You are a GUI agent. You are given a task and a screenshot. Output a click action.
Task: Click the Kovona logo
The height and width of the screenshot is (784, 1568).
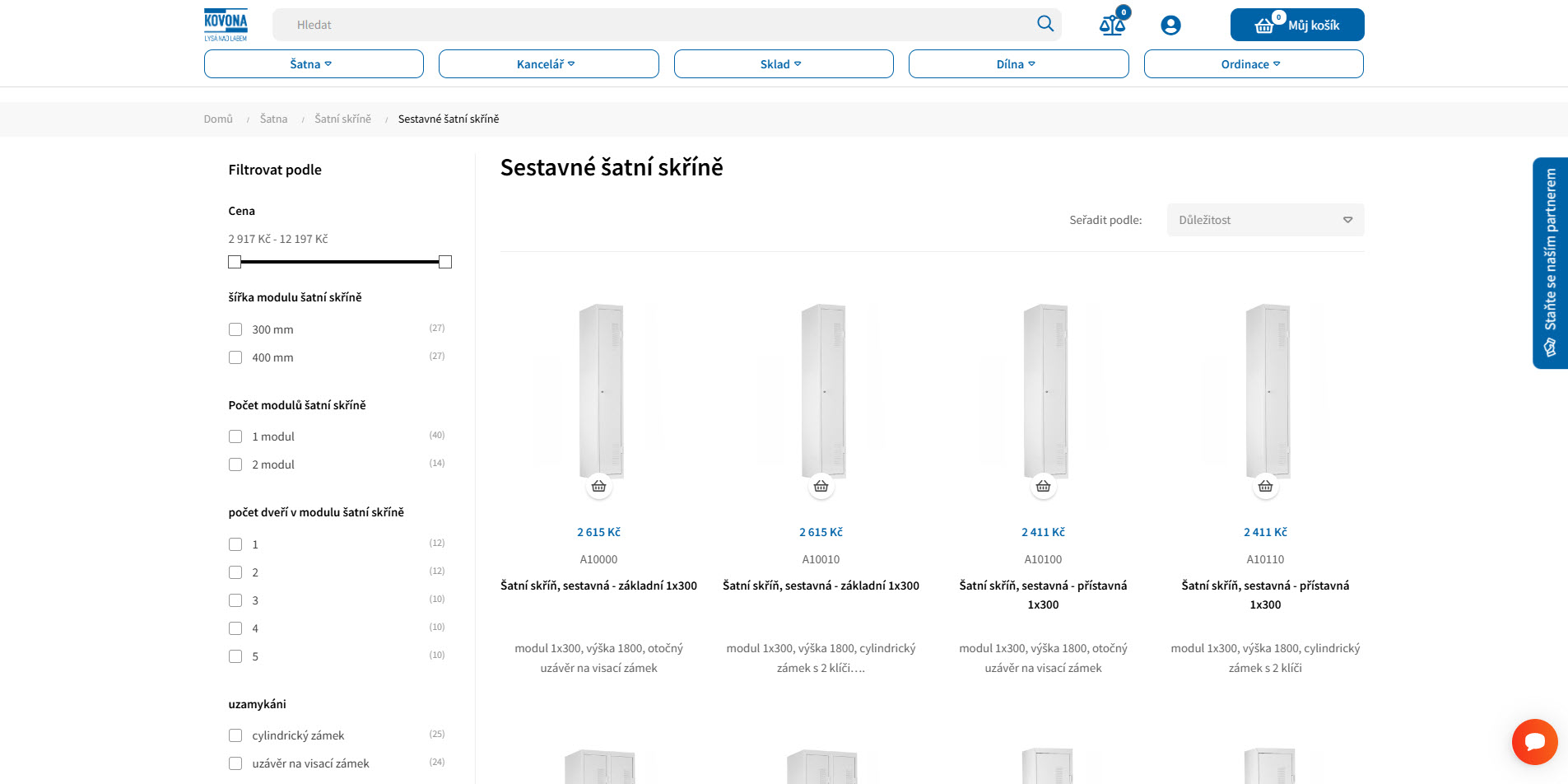tap(226, 25)
